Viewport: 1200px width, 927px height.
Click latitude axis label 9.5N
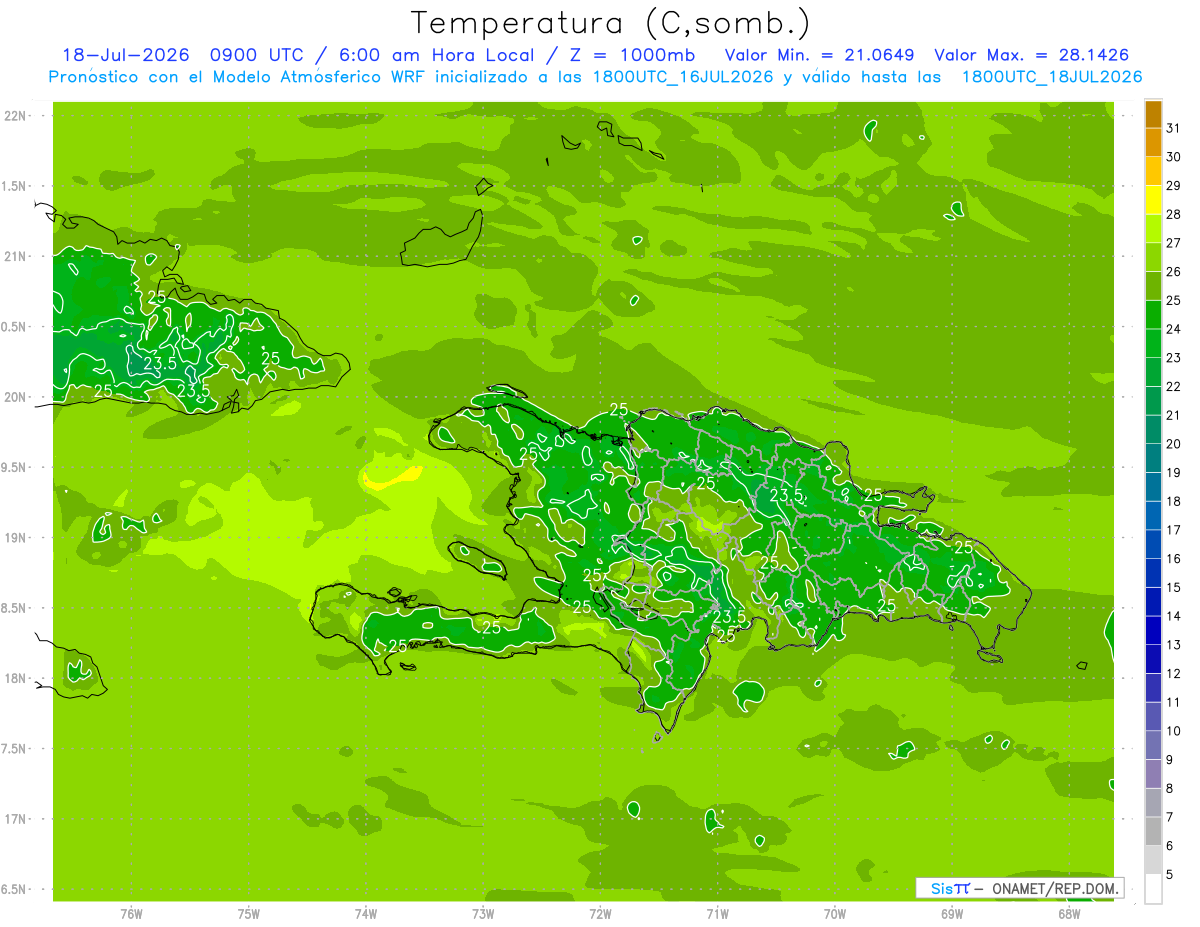(15, 468)
